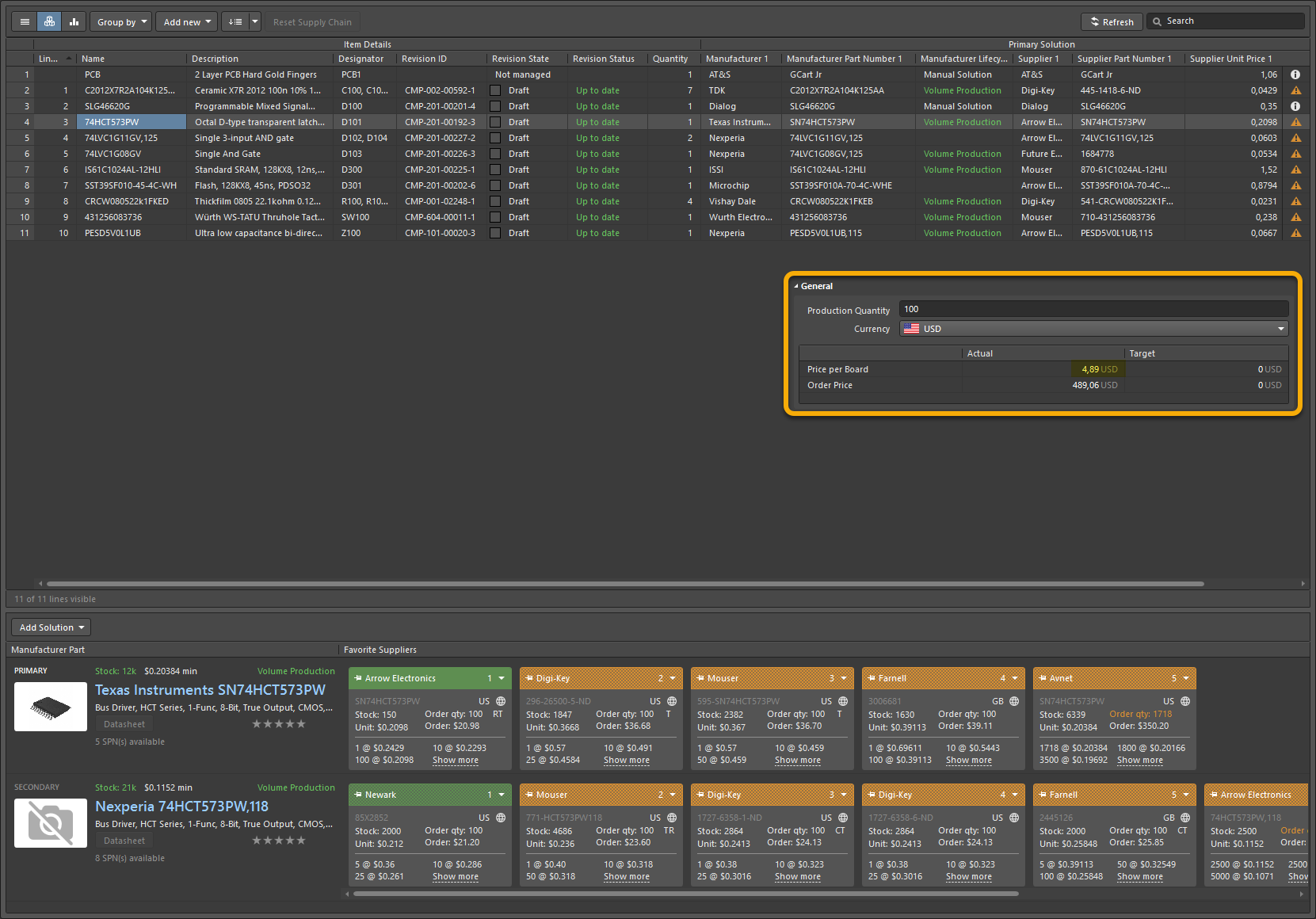Click the BOM grid horizontal scrollbar
The width and height of the screenshot is (1316, 919).
point(625,584)
